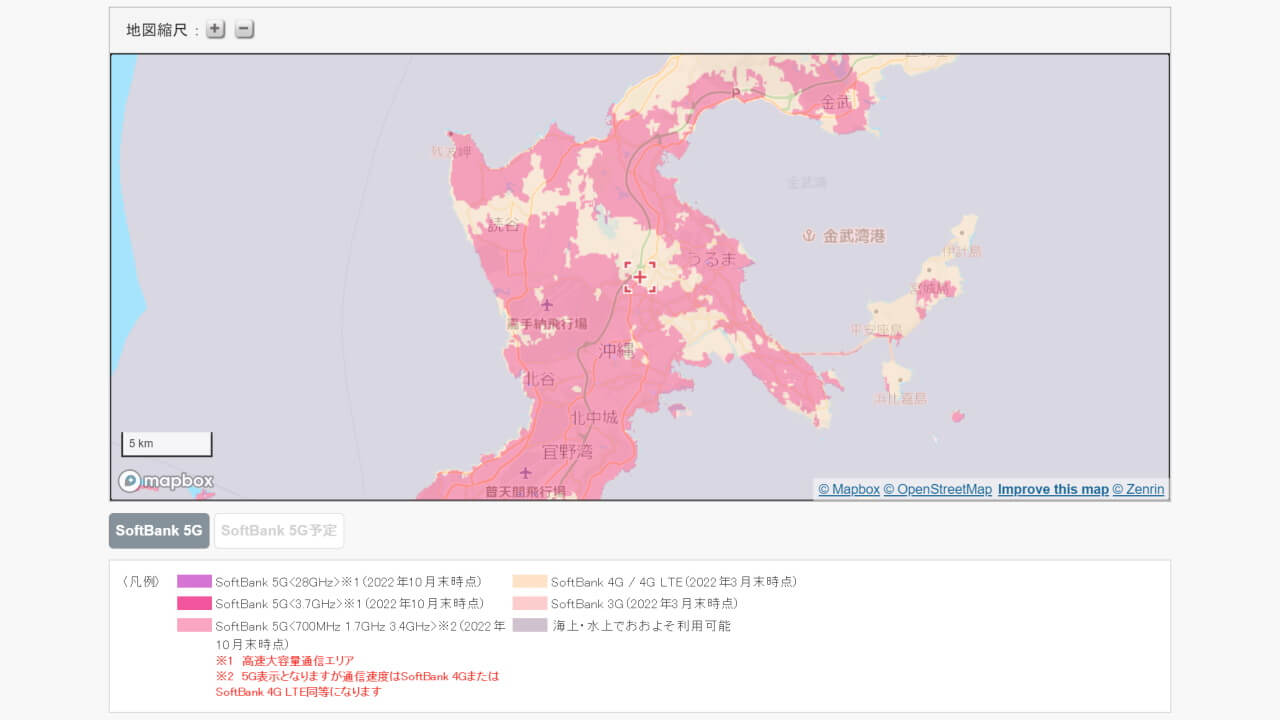Click the anchor icon beside 金武湾港
Image resolution: width=1280 pixels, height=720 pixels.
(x=808, y=236)
